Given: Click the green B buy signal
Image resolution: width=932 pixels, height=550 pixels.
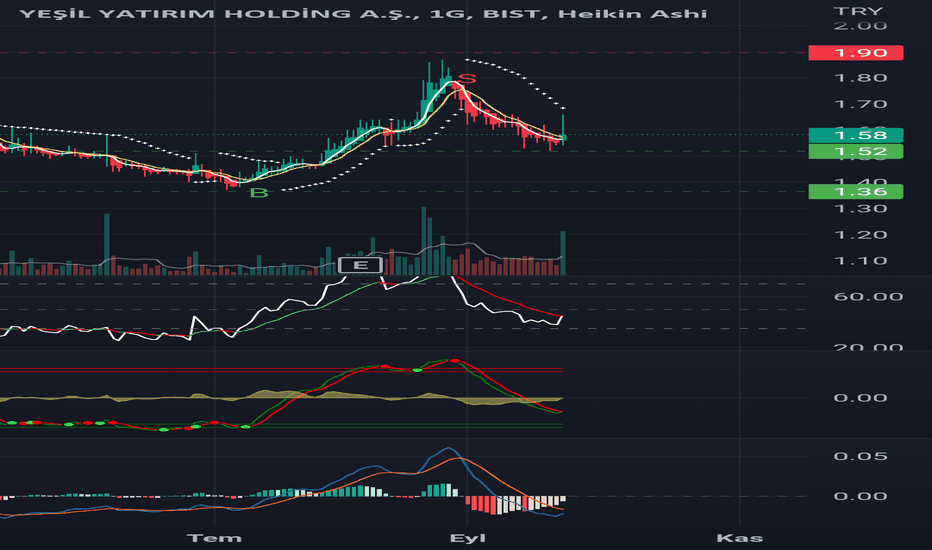Looking at the screenshot, I should (x=259, y=193).
